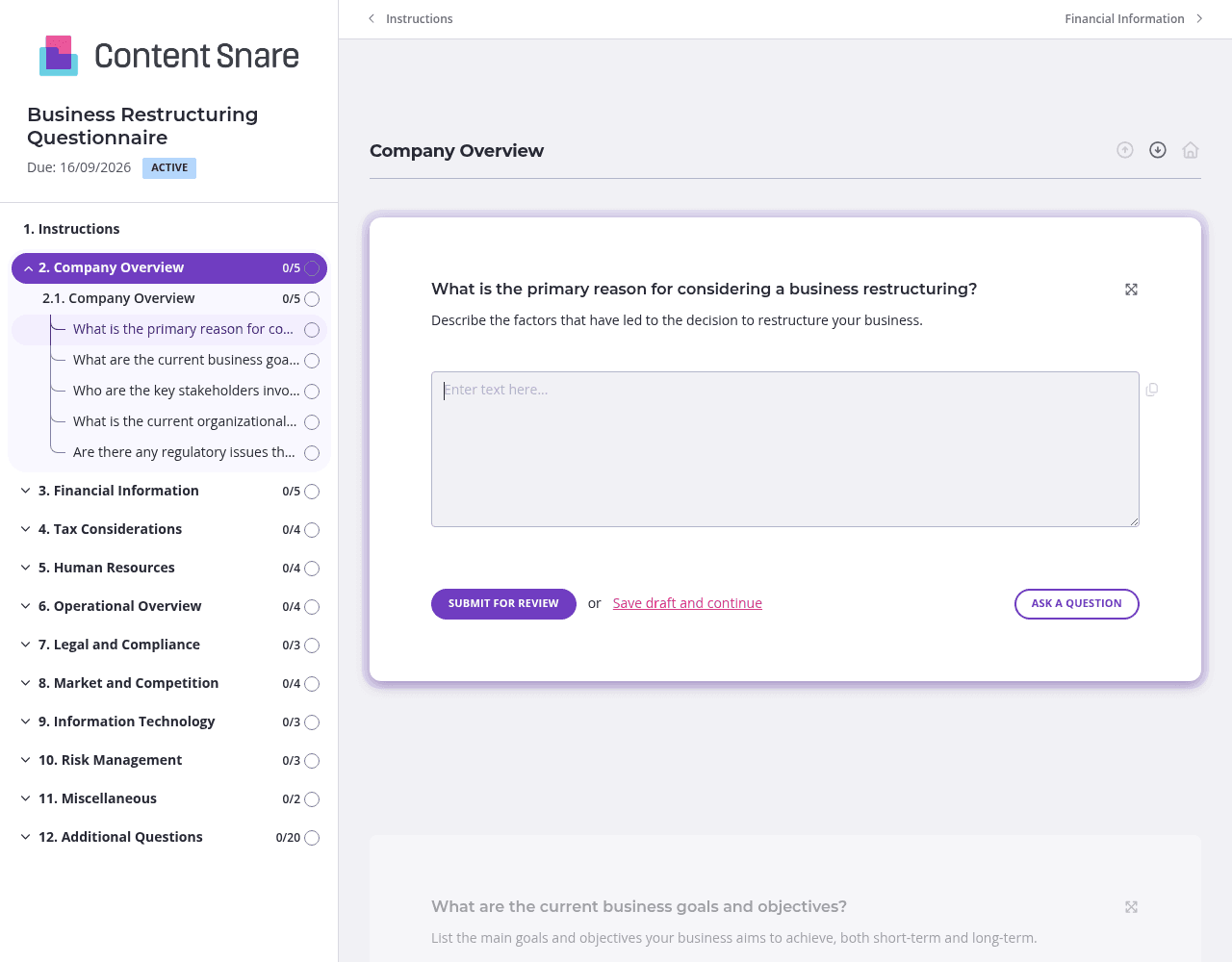Expand the 9. Information Technology chevron
This screenshot has height=962, width=1232.
[25, 721]
